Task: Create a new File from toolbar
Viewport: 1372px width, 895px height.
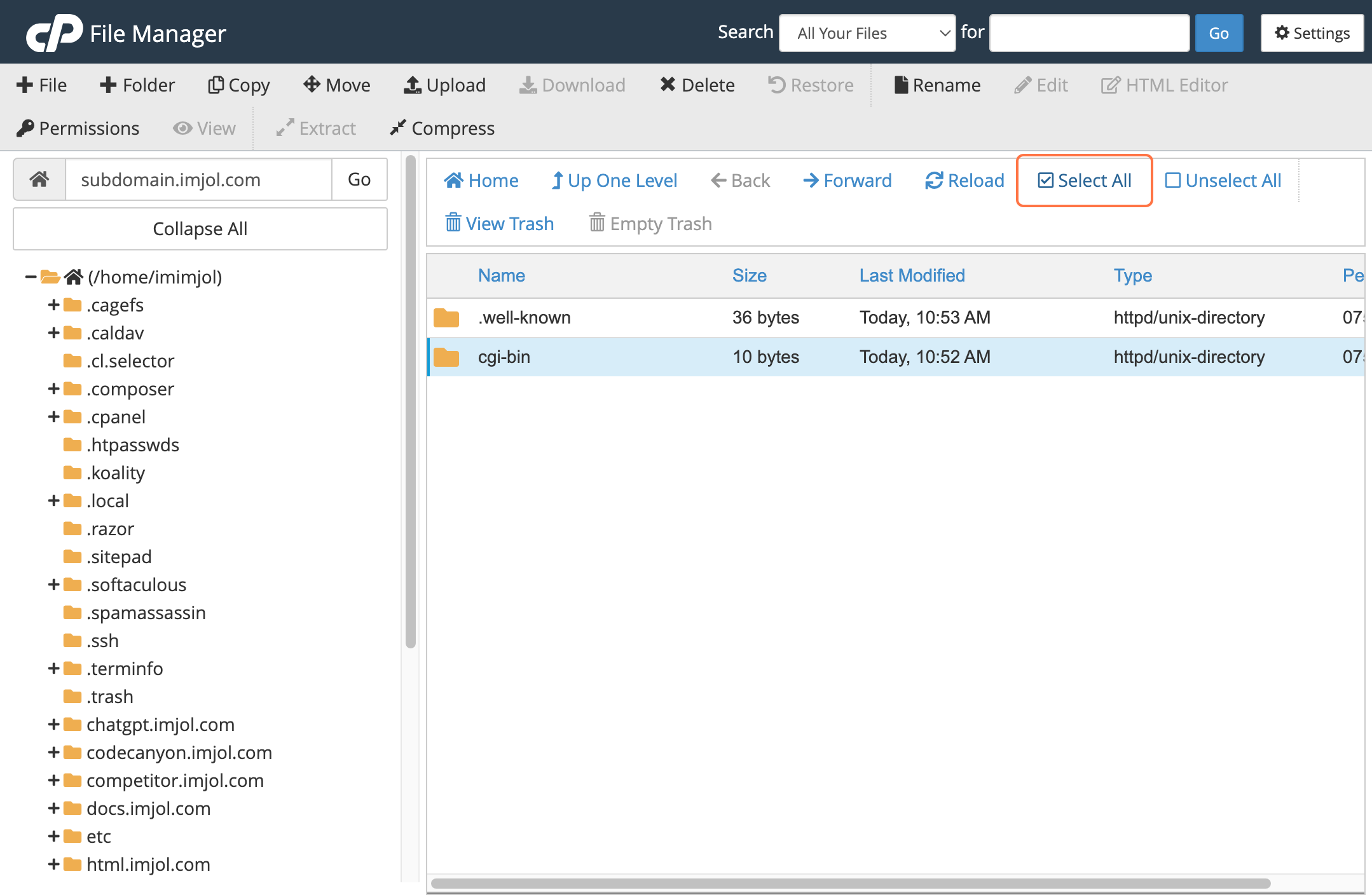Action: click(41, 85)
